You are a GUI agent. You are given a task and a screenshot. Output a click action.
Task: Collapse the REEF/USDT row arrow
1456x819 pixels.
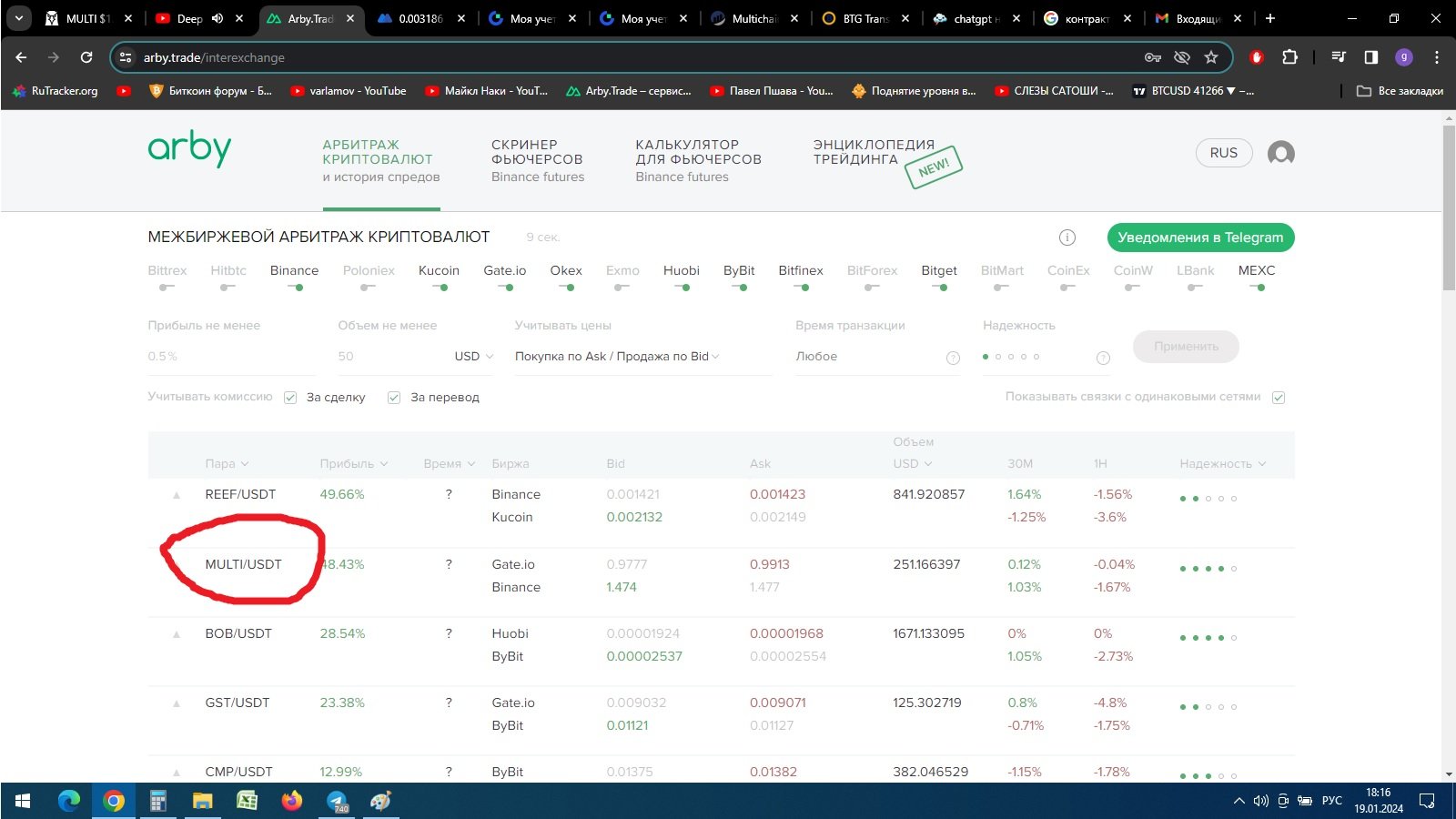pos(177,495)
